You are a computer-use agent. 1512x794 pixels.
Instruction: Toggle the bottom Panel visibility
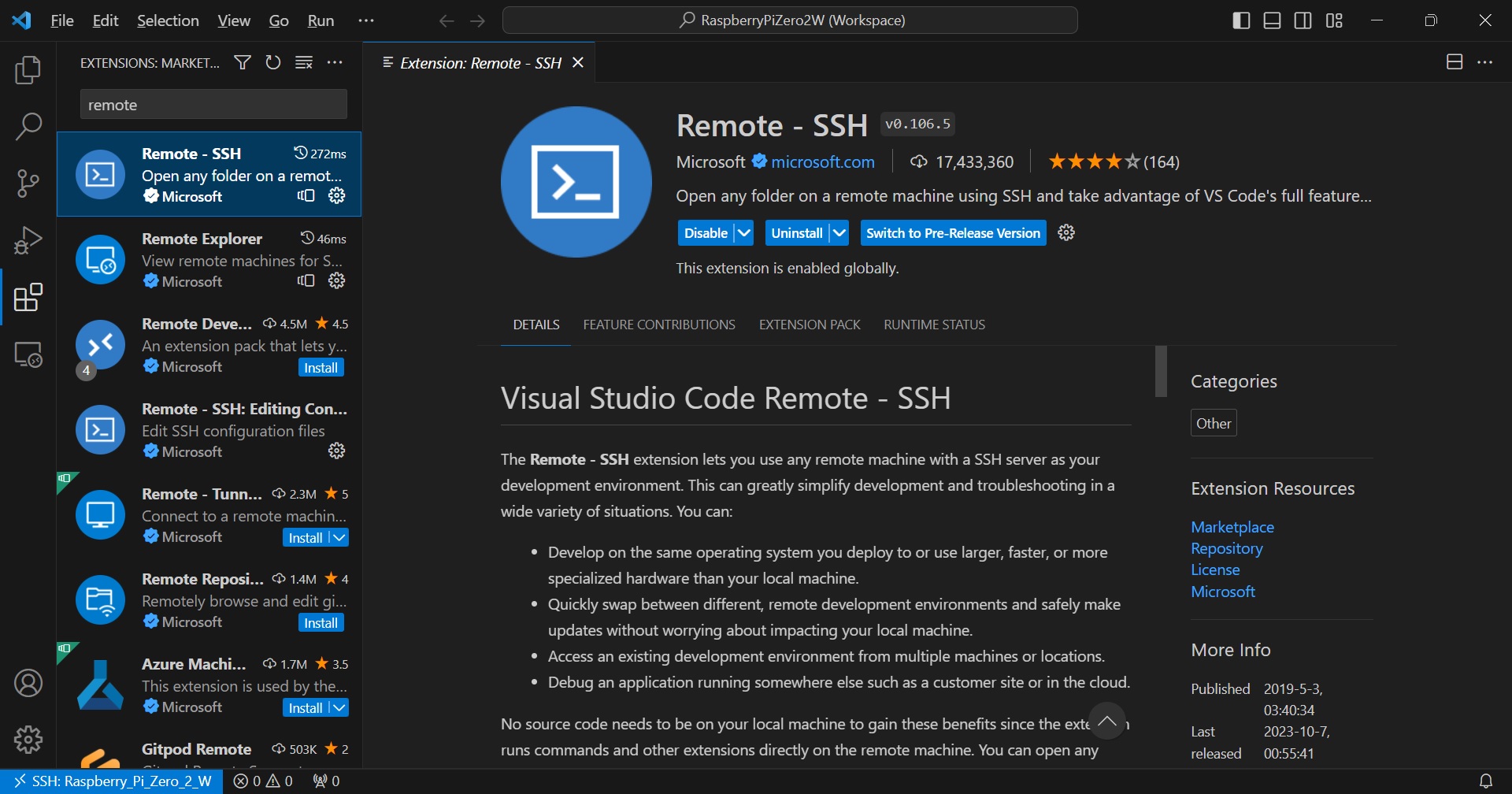click(1272, 20)
